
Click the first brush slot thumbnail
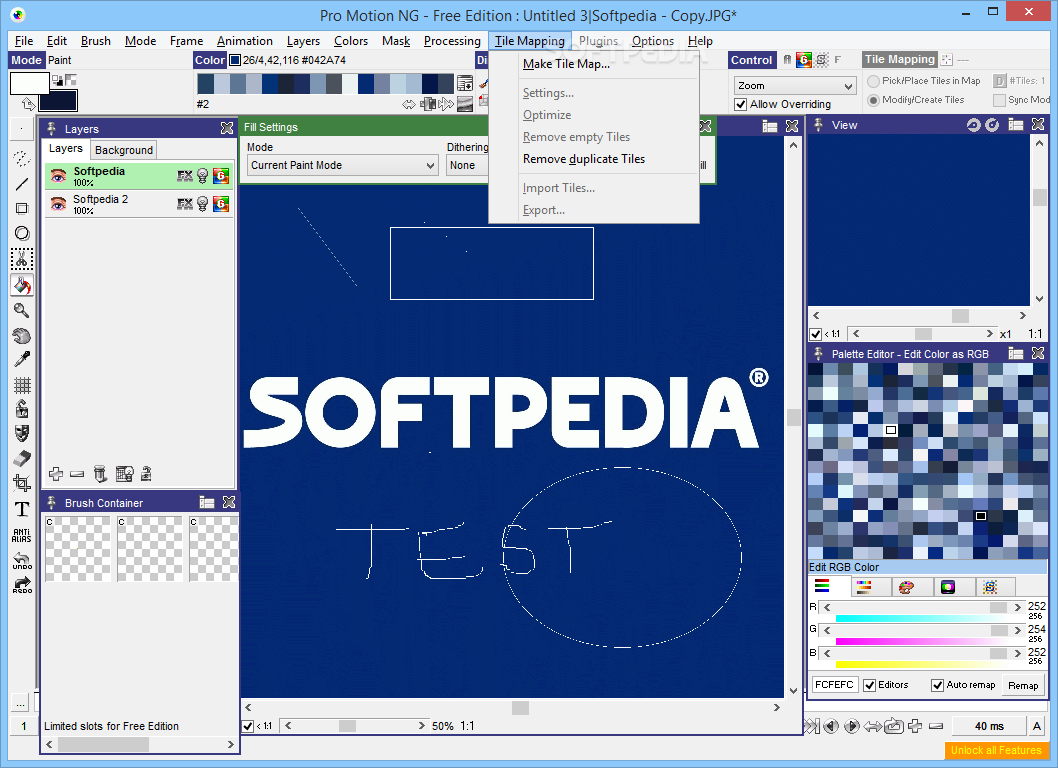click(78, 549)
